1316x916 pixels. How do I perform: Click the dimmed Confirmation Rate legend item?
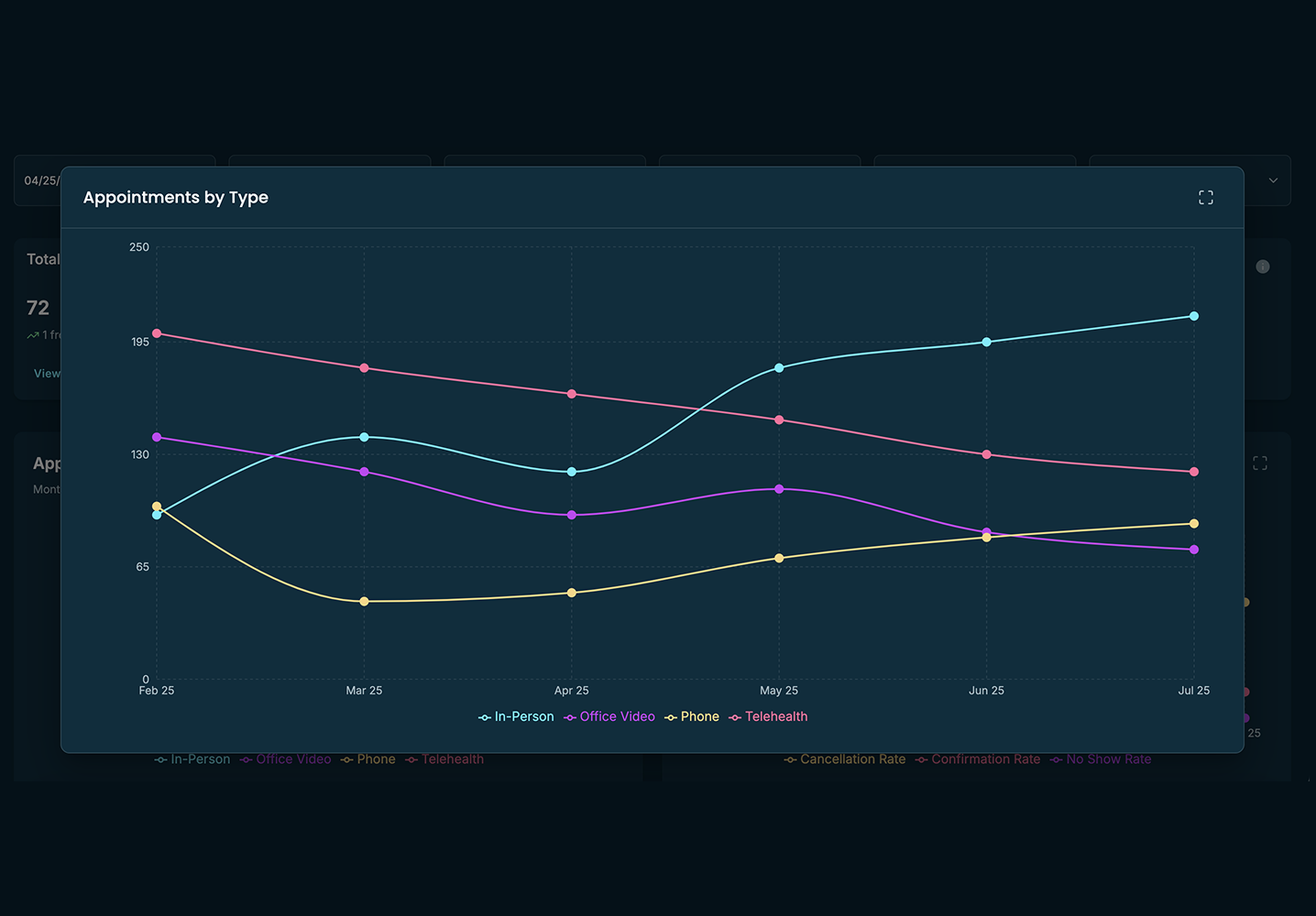[977, 759]
